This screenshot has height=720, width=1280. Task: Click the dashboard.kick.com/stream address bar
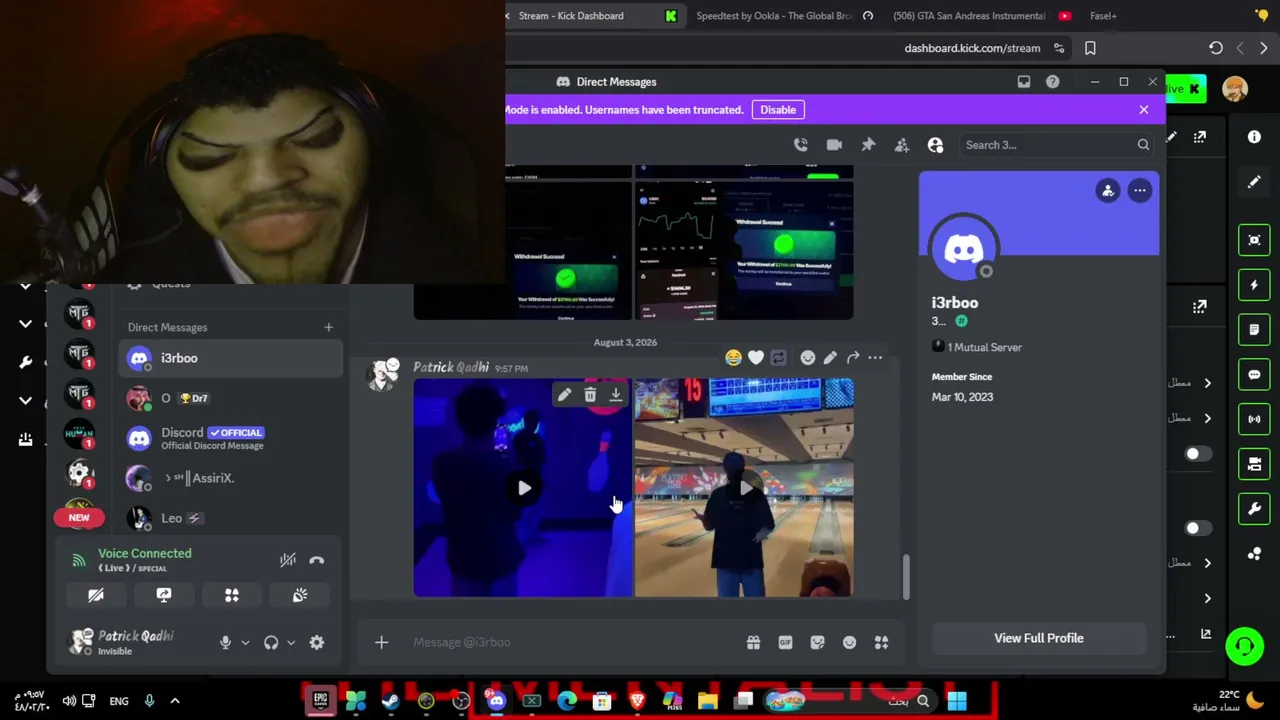click(x=972, y=48)
